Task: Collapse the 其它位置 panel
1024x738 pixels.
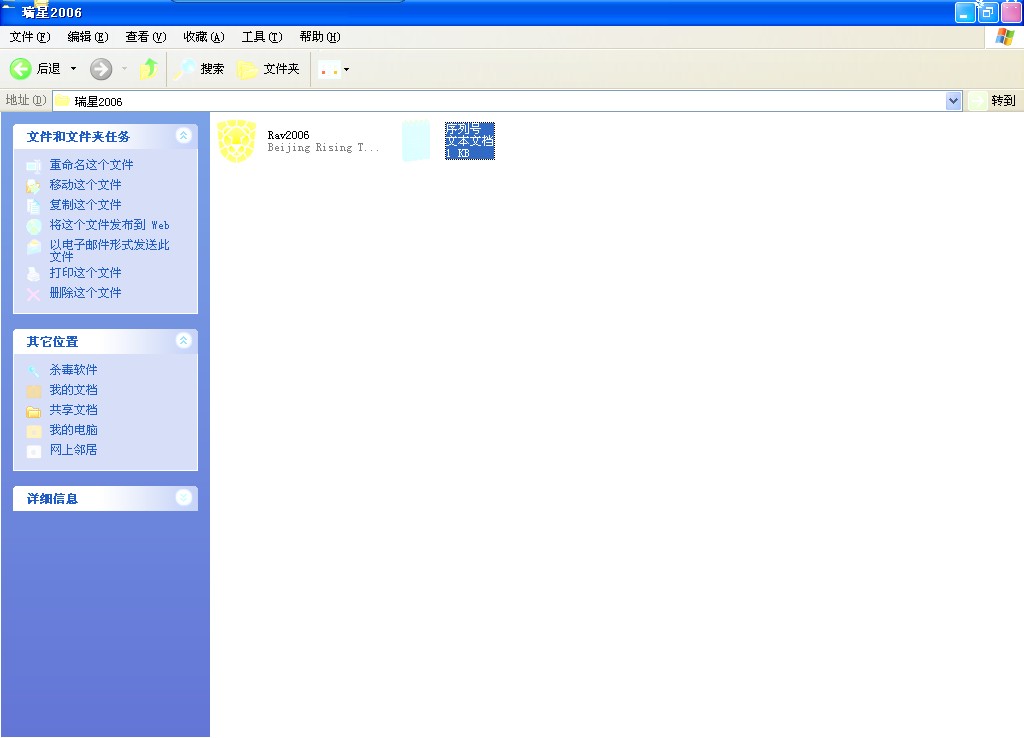Action: (x=184, y=340)
